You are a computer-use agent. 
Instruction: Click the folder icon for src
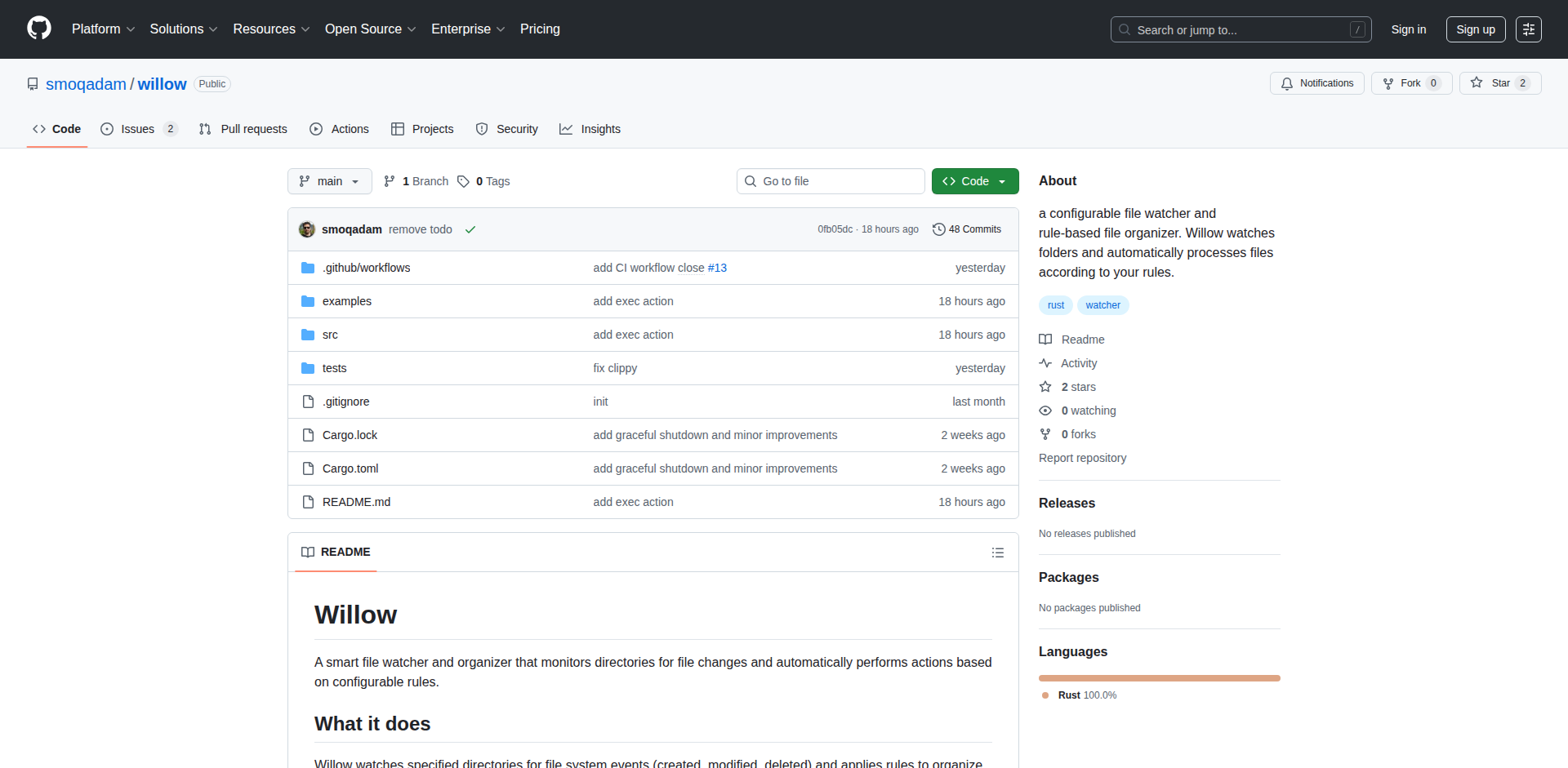(308, 335)
